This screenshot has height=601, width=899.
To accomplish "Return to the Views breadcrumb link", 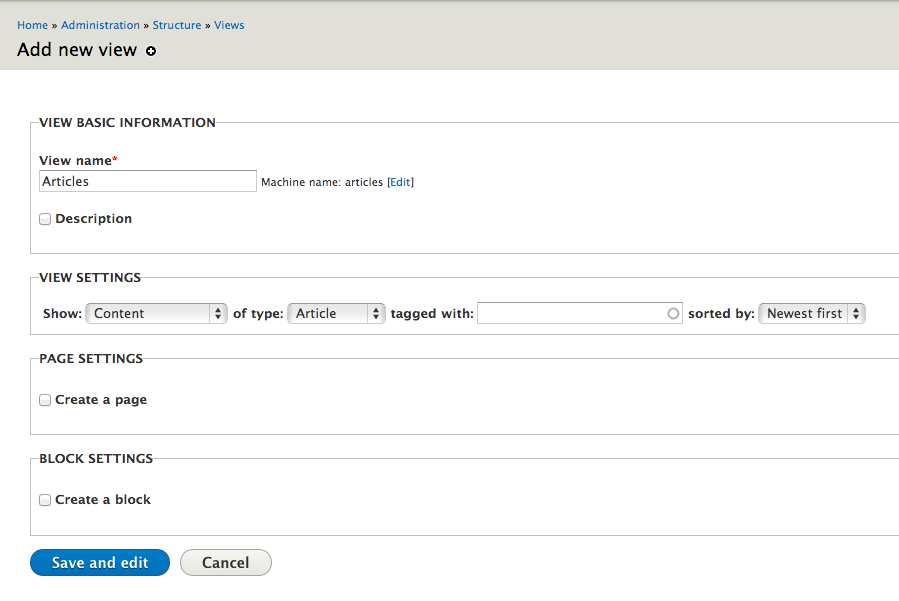I will [x=229, y=25].
